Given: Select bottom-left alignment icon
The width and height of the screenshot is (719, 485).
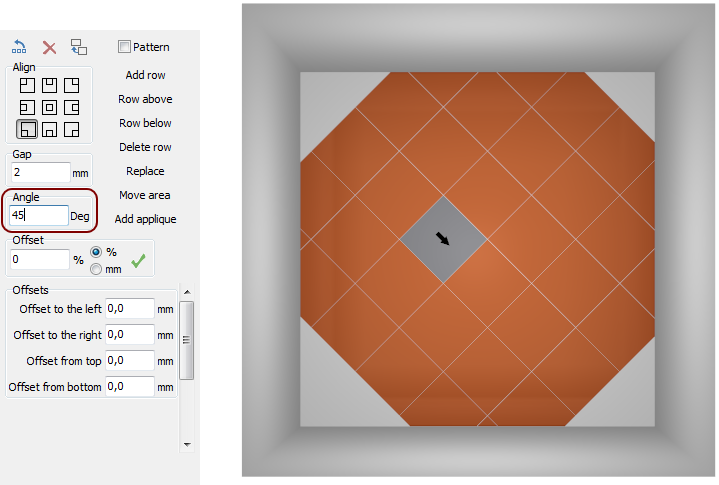Looking at the screenshot, I should pyautogui.click(x=27, y=129).
